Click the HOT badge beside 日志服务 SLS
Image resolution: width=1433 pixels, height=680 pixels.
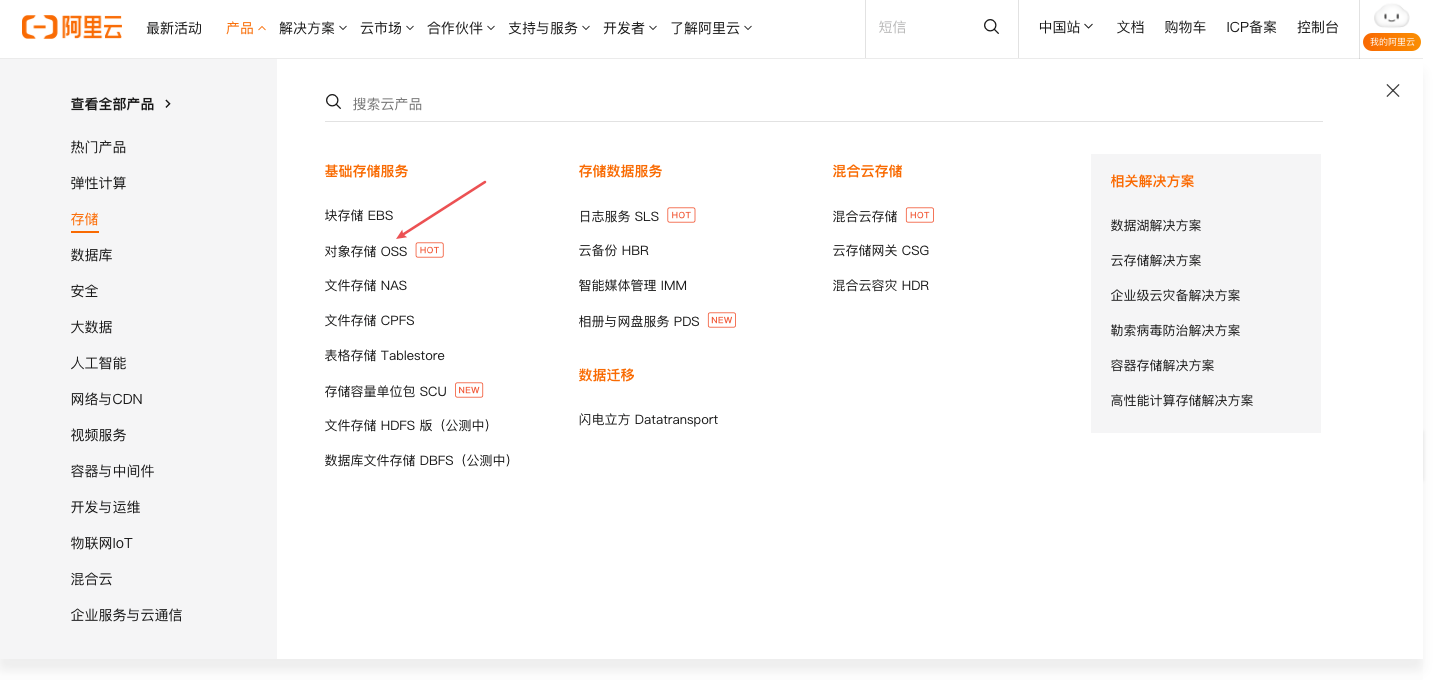680,214
